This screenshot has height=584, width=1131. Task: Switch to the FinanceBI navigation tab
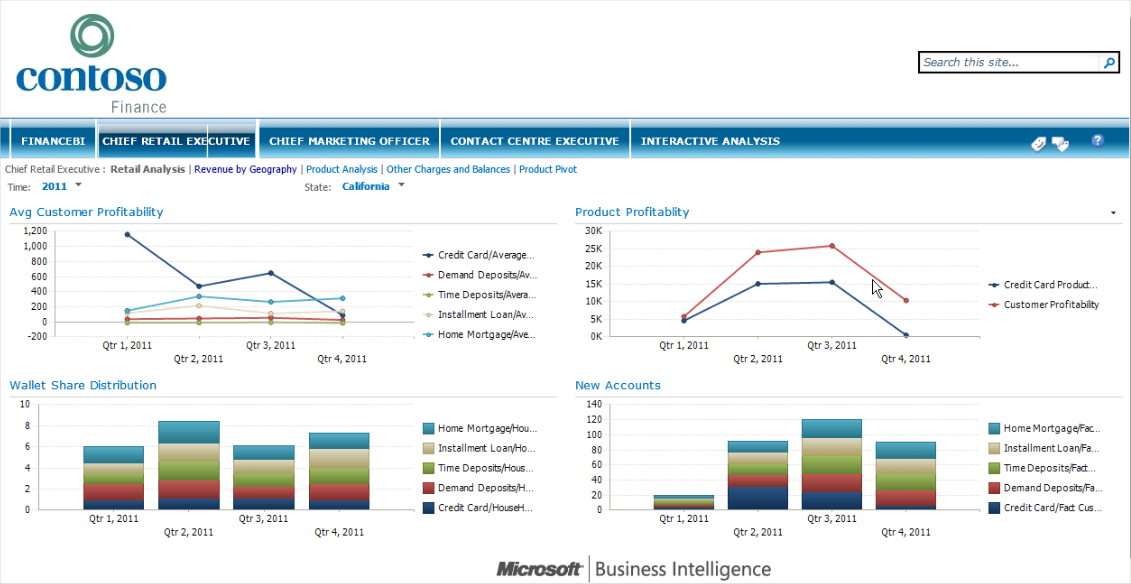tap(52, 141)
